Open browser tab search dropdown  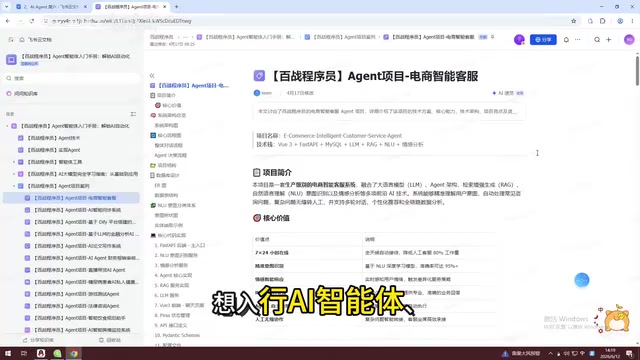[x=7, y=7]
